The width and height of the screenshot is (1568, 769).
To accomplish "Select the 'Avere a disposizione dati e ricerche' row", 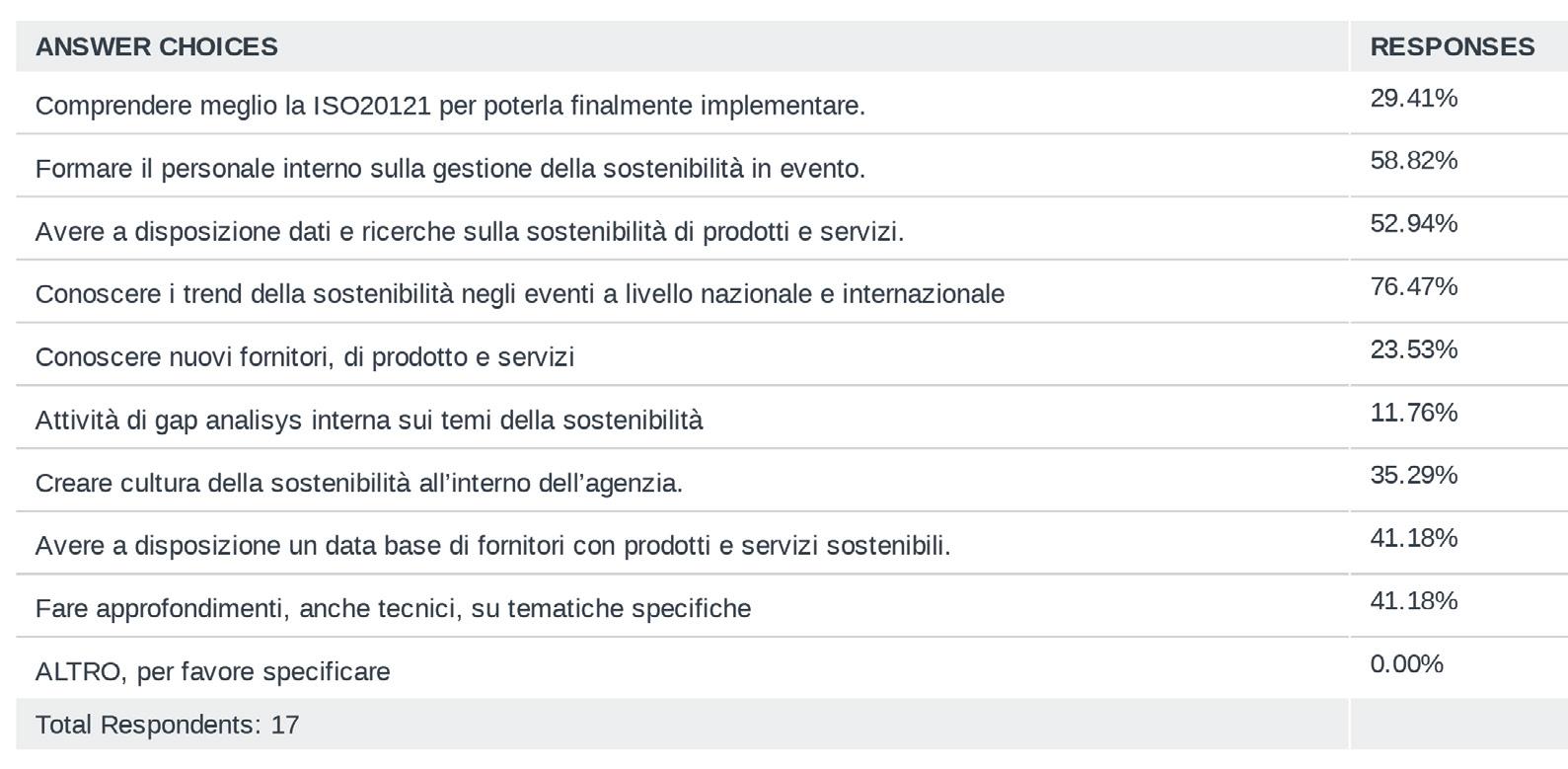I will (x=470, y=232).
